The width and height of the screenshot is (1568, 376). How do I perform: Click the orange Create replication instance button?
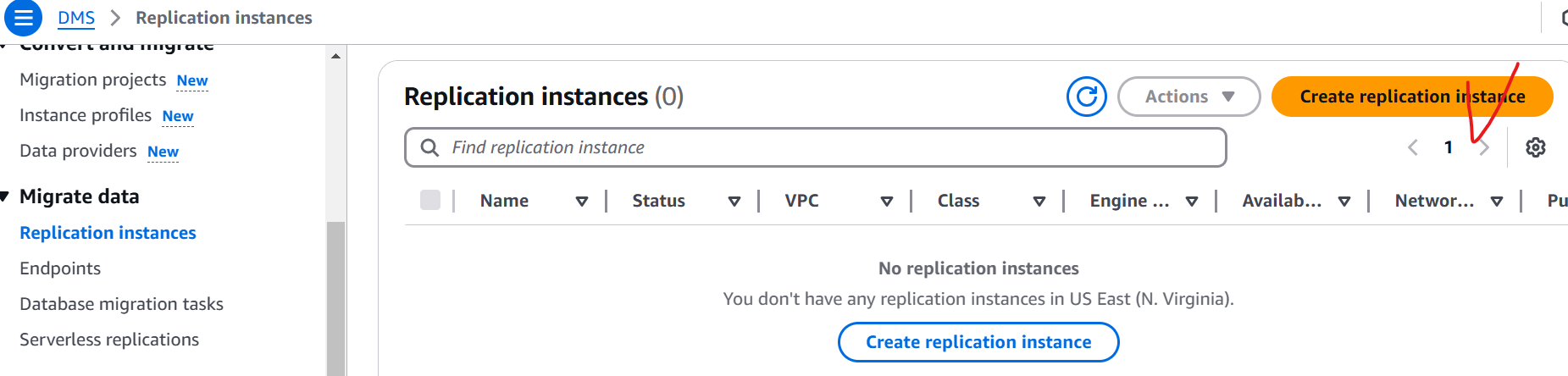[1412, 97]
